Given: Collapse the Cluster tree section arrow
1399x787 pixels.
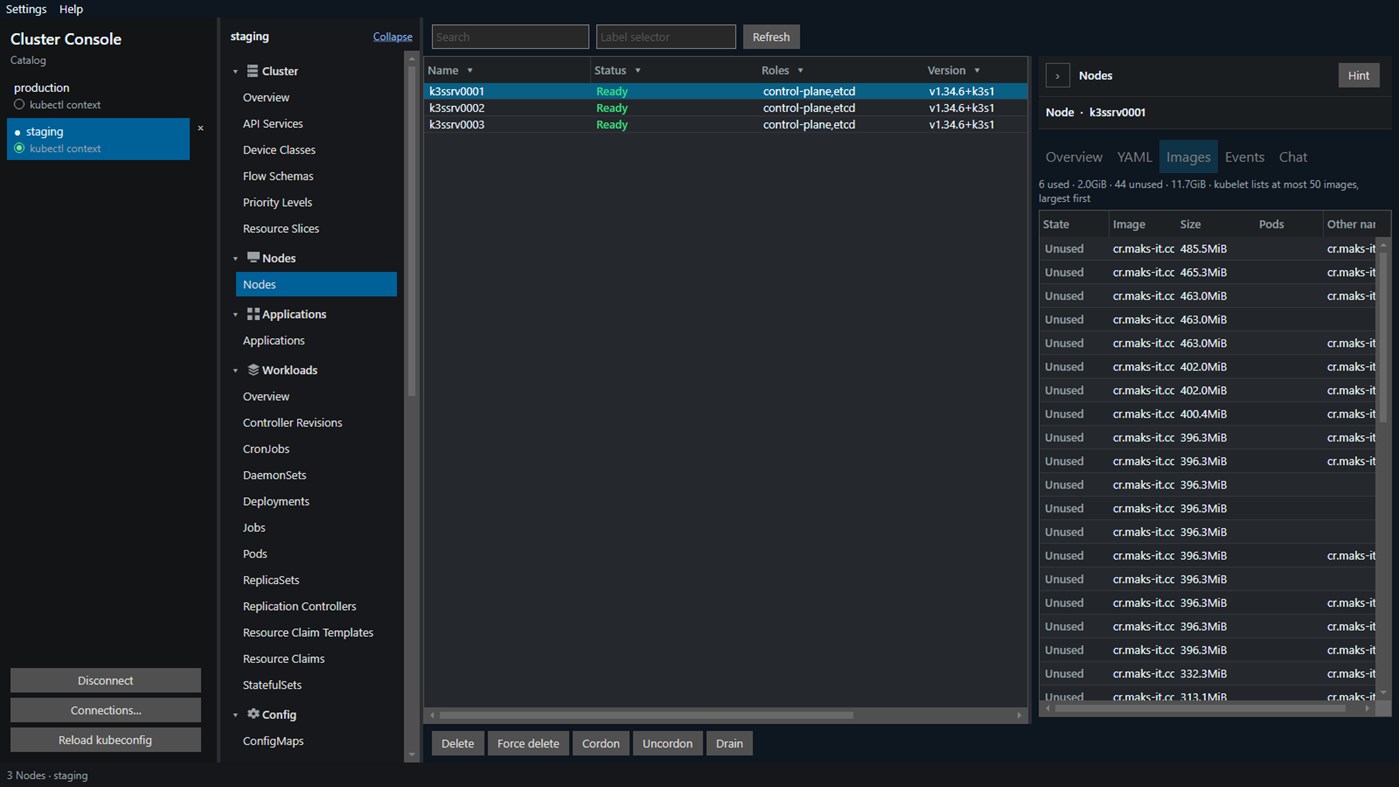Looking at the screenshot, I should tap(236, 72).
